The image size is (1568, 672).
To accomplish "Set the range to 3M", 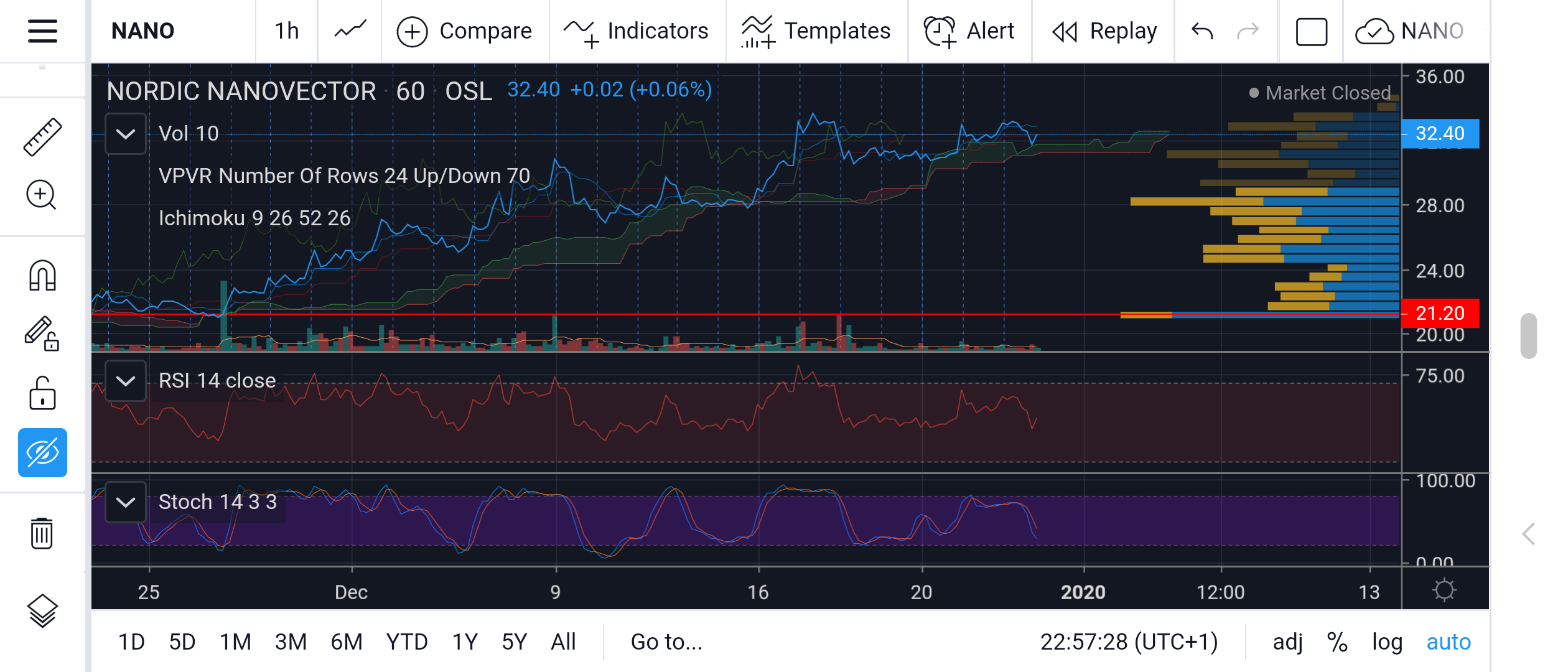I will [291, 642].
